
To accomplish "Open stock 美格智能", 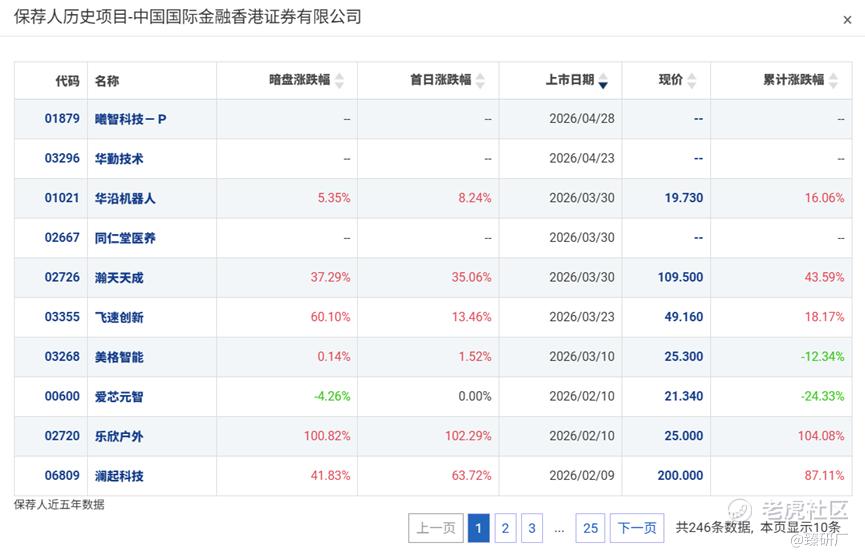I will pyautogui.click(x=119, y=357).
